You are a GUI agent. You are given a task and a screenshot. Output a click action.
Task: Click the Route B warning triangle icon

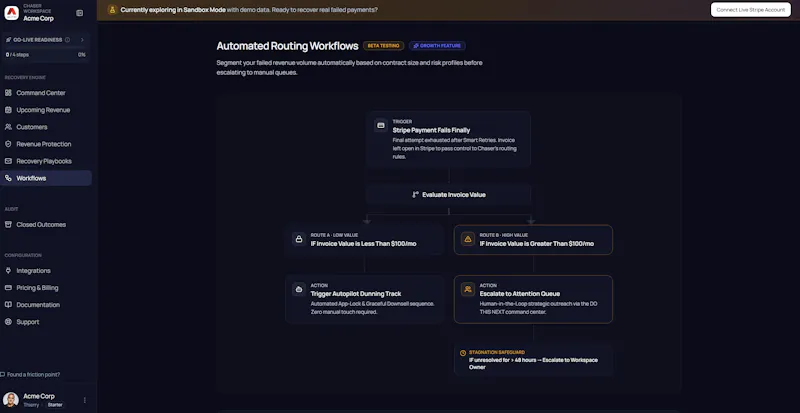pos(468,239)
